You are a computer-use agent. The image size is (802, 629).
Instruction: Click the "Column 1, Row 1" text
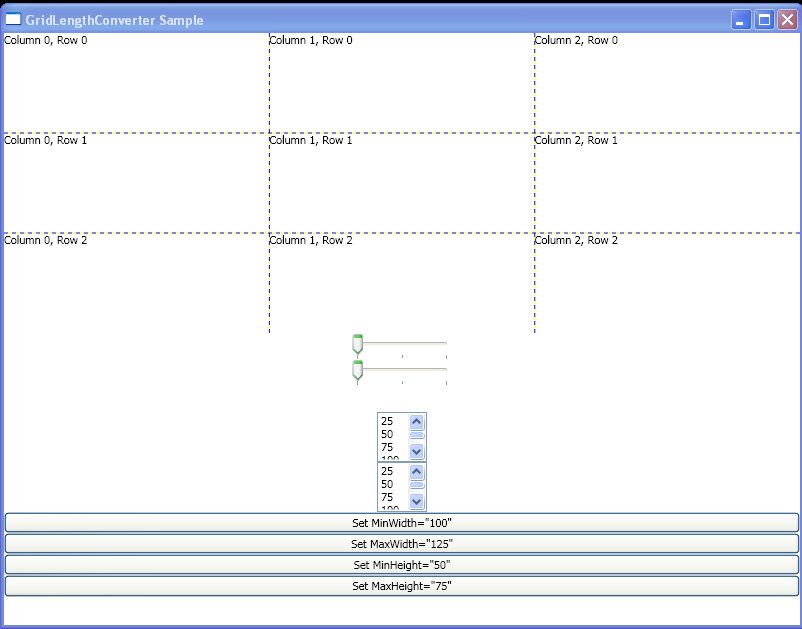[x=311, y=140]
